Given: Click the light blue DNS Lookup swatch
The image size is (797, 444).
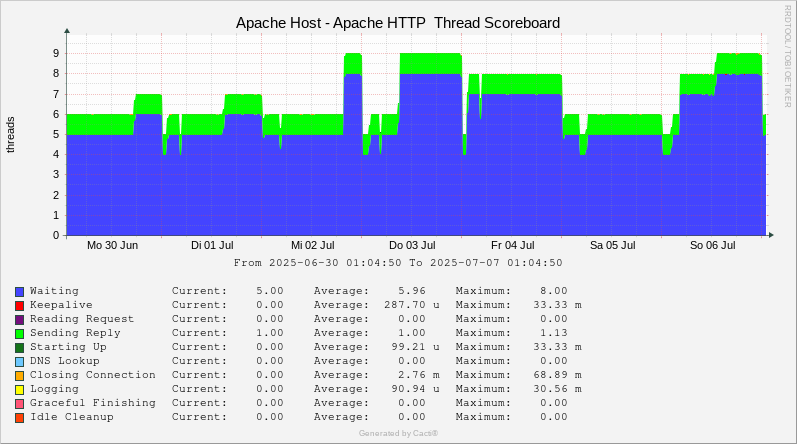Looking at the screenshot, I should click(19, 362).
